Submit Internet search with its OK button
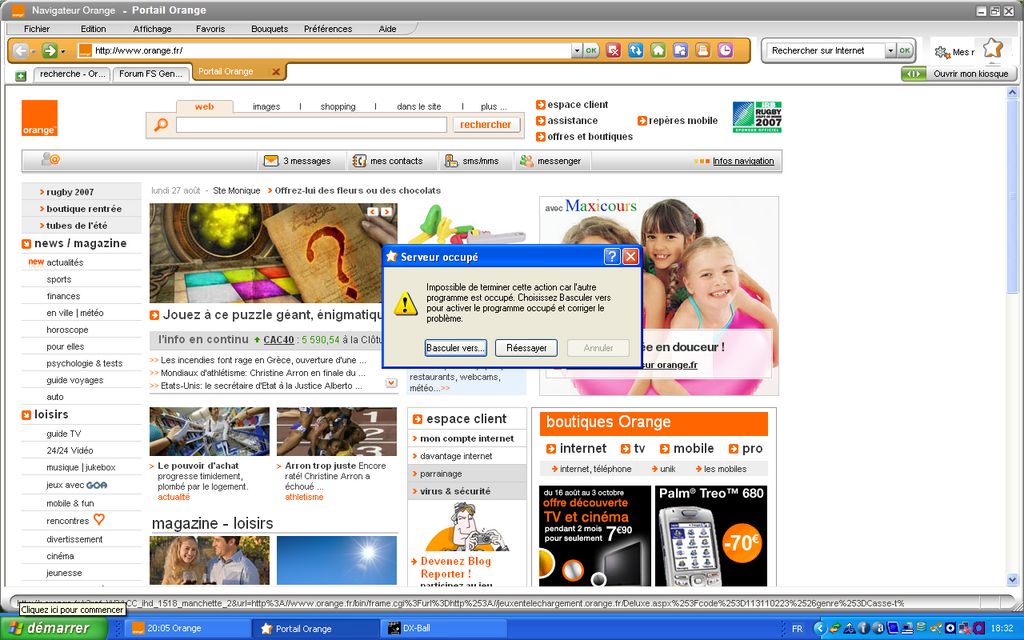1024x640 pixels. (x=904, y=50)
